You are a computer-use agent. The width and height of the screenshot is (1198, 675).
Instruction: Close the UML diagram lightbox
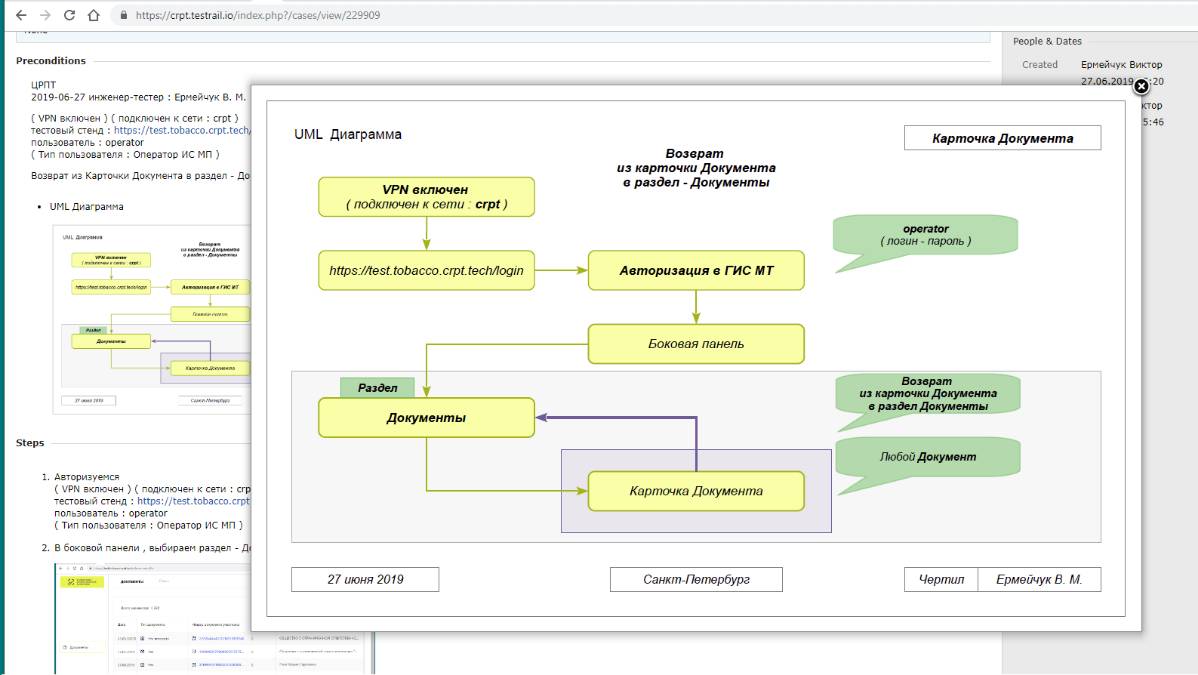[x=1141, y=87]
